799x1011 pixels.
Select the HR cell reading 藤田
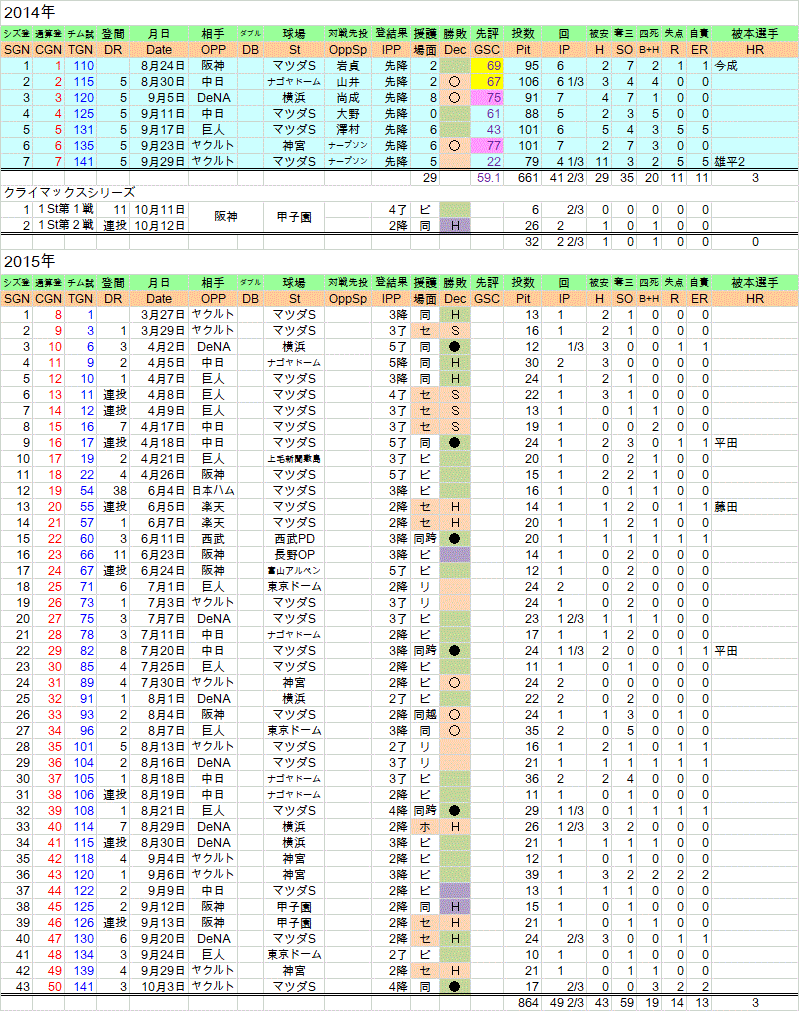click(x=755, y=507)
